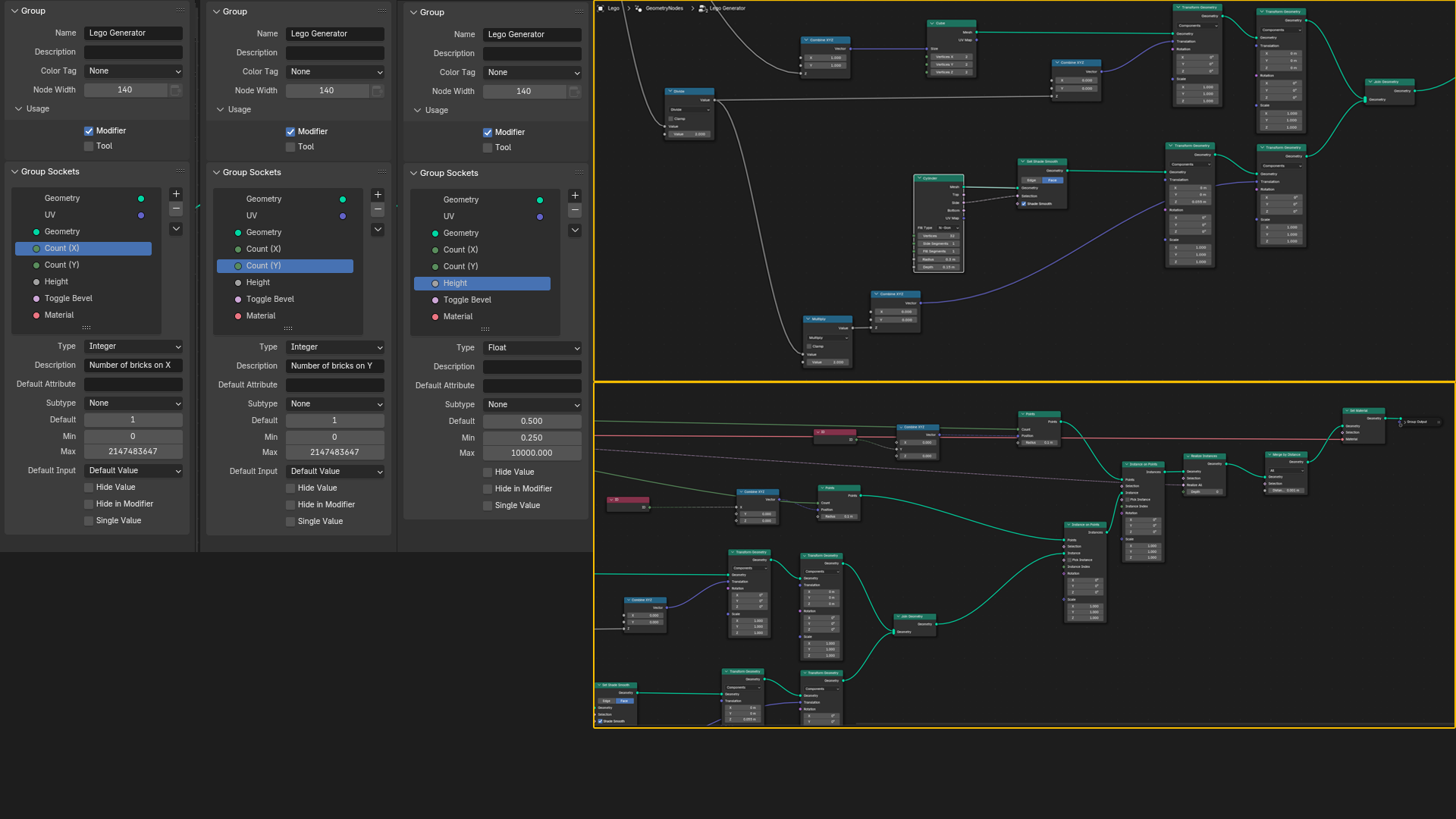
Task: Click the Merge by Distance node header
Action: point(1286,455)
